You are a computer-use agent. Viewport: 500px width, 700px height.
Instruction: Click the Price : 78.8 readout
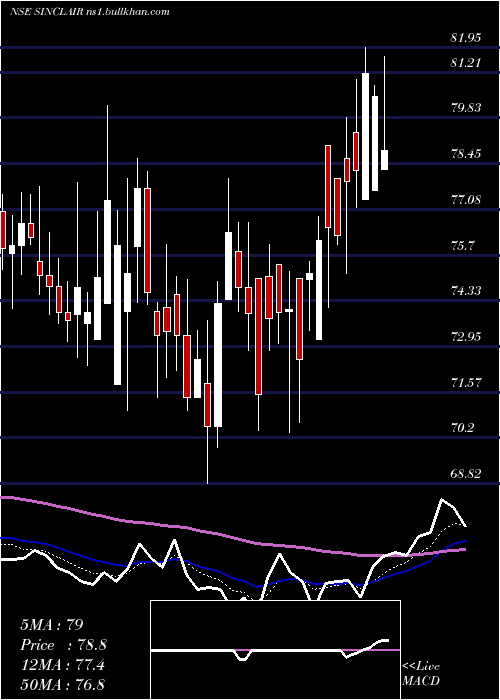(x=63, y=645)
